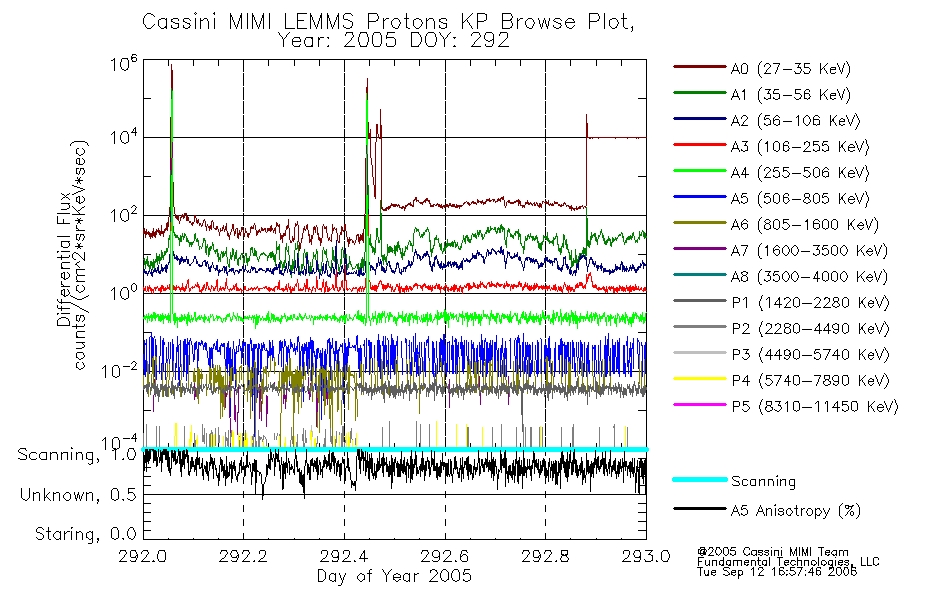Click the P1 (1420-2280 KeV) legend label
Image resolution: width=950 pixels, height=600 pixels.
coord(810,303)
